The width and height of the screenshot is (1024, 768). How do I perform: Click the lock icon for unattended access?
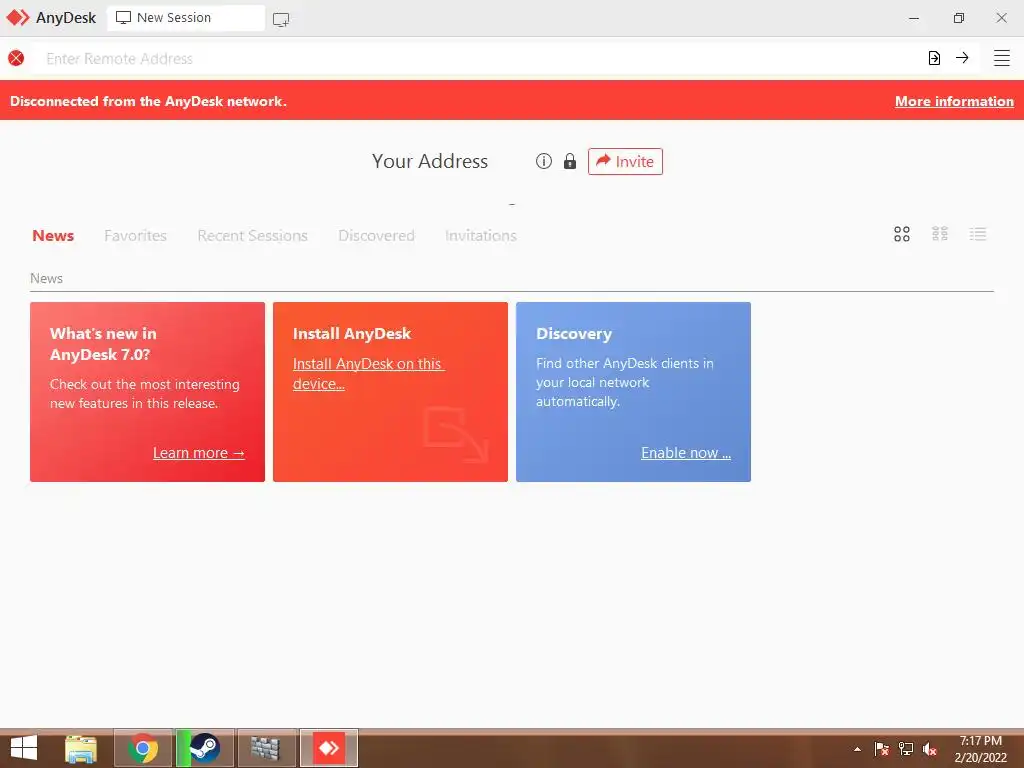tap(569, 161)
